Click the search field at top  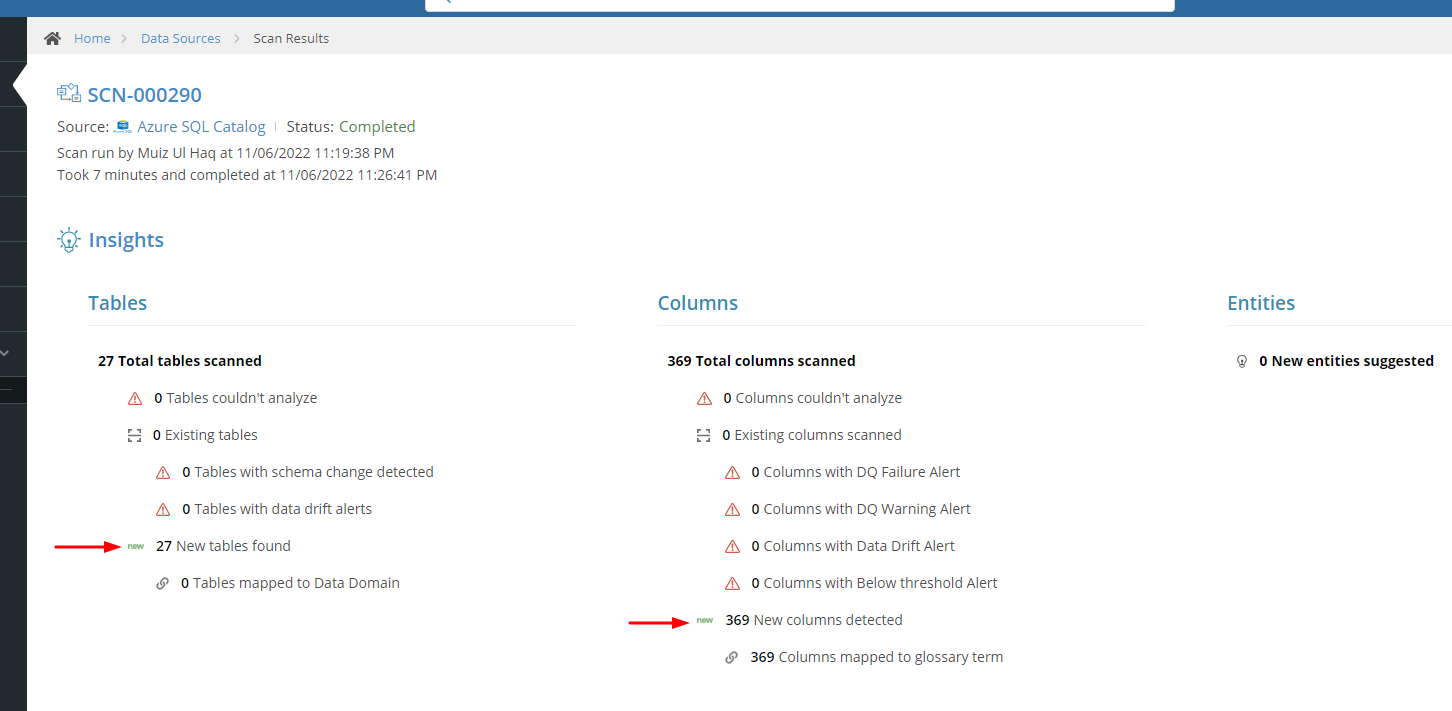point(800,3)
